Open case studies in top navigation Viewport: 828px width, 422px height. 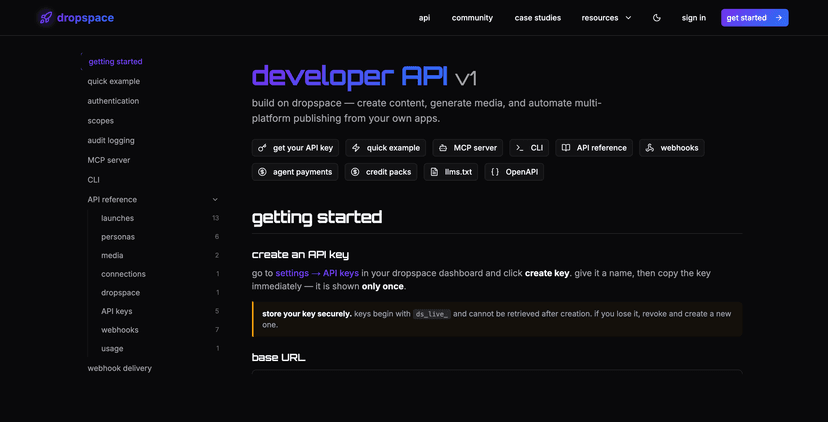point(538,18)
